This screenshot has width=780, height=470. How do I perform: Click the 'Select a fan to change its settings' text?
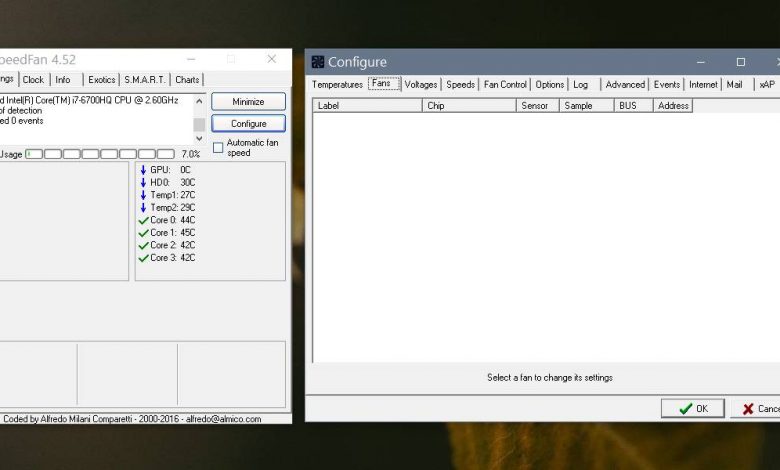coord(550,377)
